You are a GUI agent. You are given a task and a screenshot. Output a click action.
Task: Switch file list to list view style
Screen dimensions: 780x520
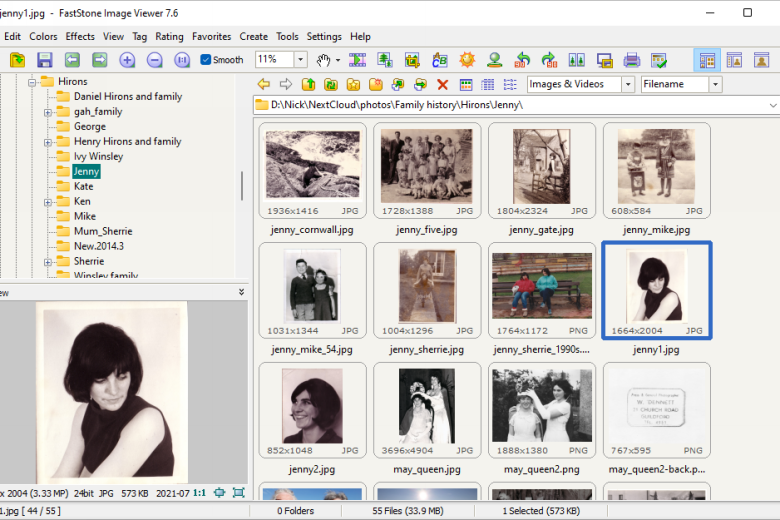coord(510,84)
